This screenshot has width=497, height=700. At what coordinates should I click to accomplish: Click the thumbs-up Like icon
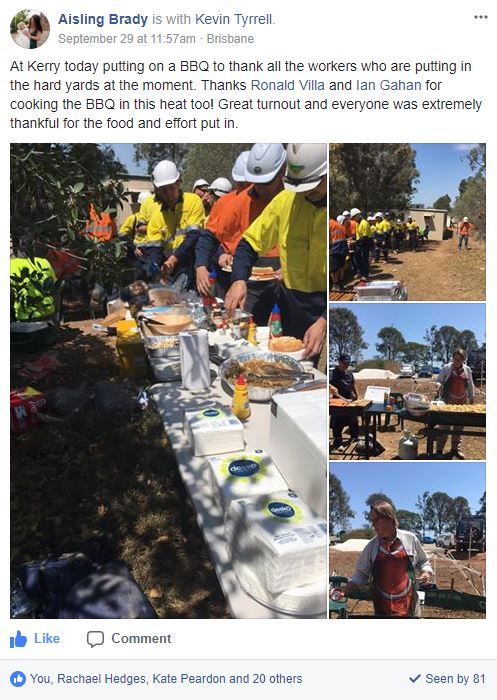pyautogui.click(x=18, y=639)
